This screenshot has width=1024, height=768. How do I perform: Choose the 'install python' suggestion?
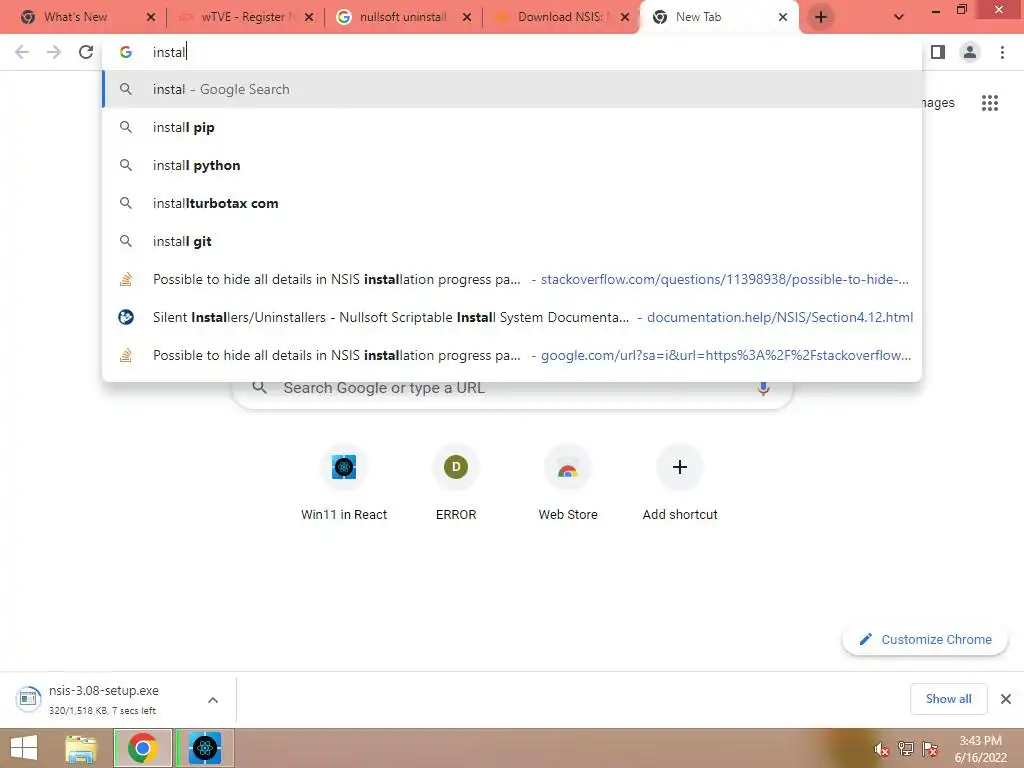(512, 165)
